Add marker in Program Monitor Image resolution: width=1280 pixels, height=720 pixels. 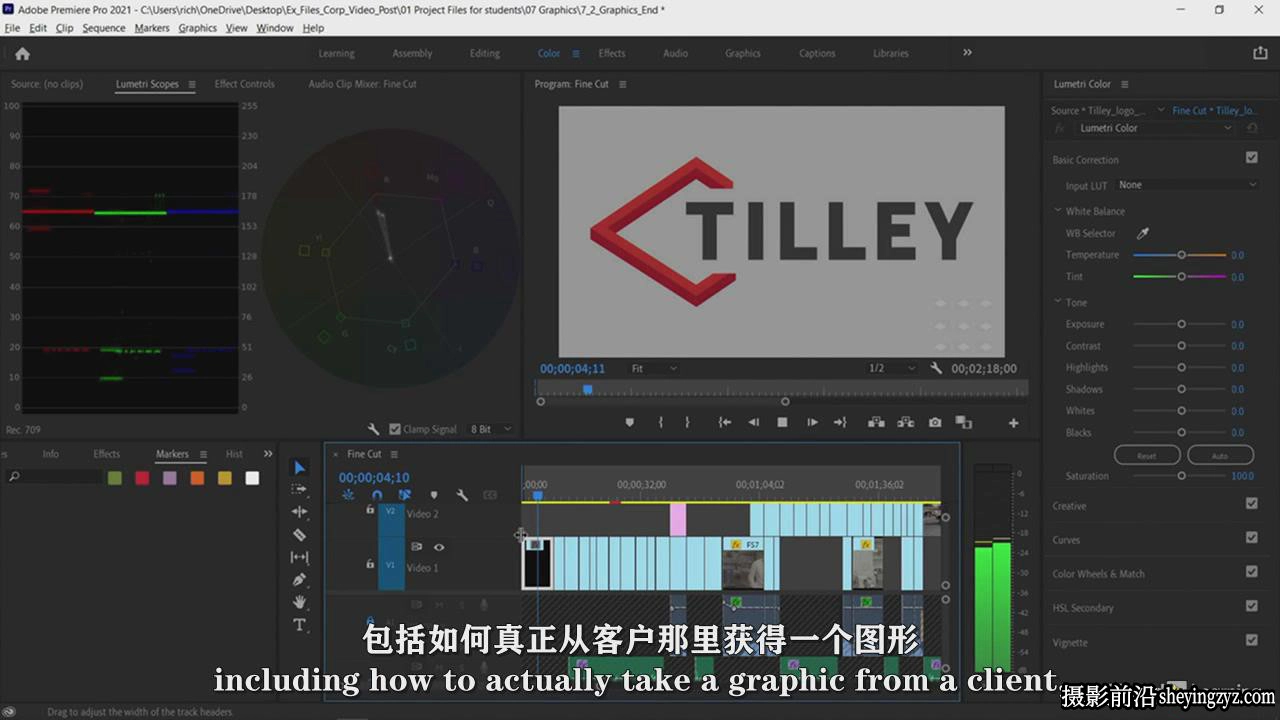629,423
